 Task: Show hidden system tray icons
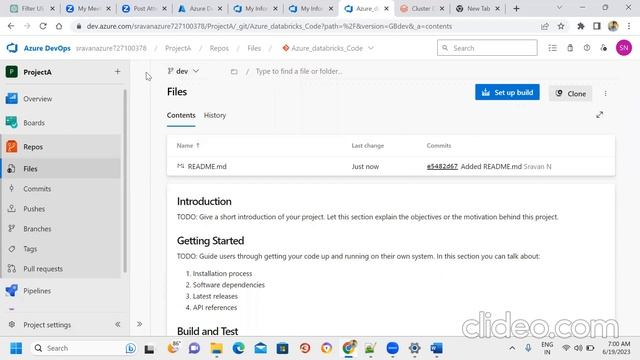512,348
